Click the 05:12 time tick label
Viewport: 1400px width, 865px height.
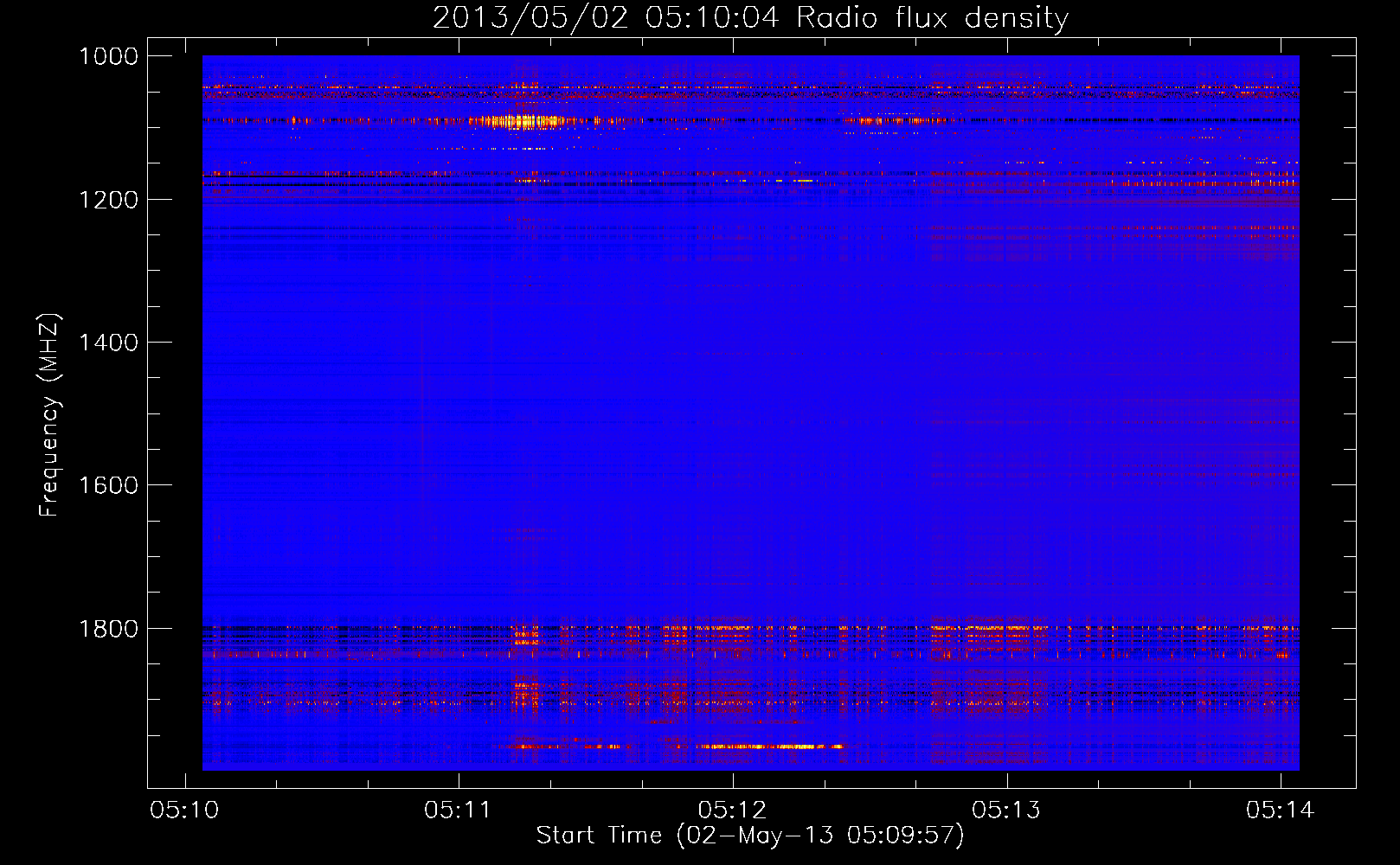click(733, 811)
